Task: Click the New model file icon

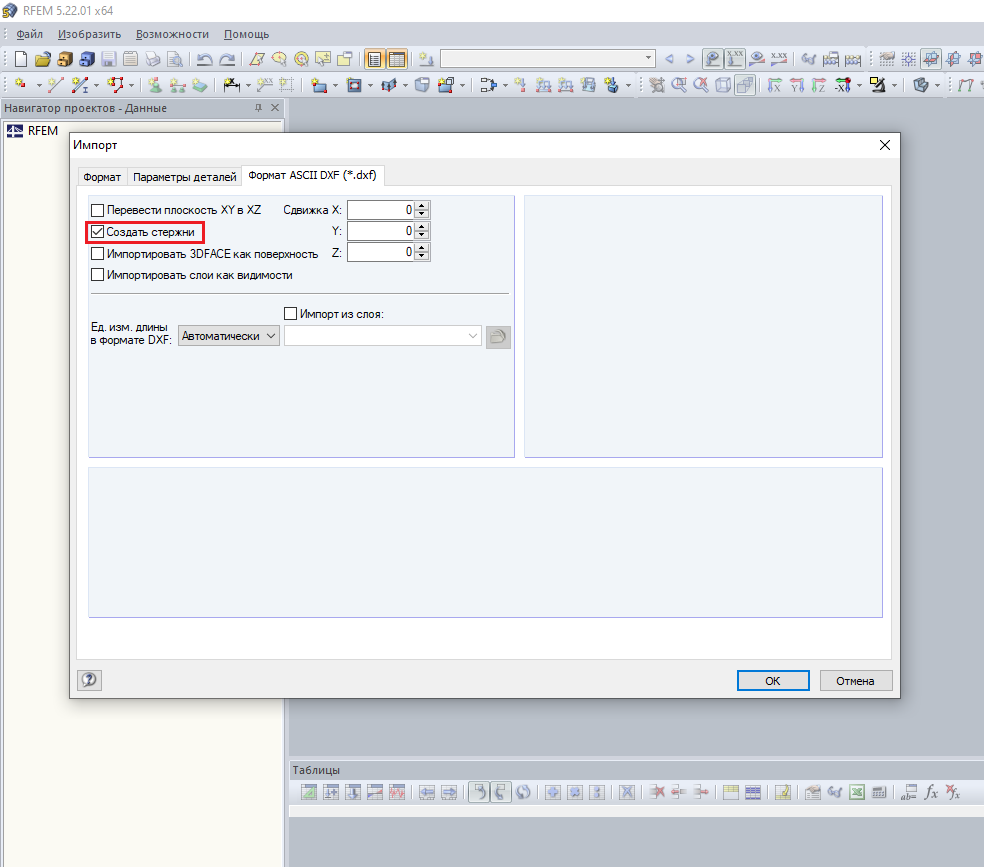Action: pyautogui.click(x=21, y=59)
